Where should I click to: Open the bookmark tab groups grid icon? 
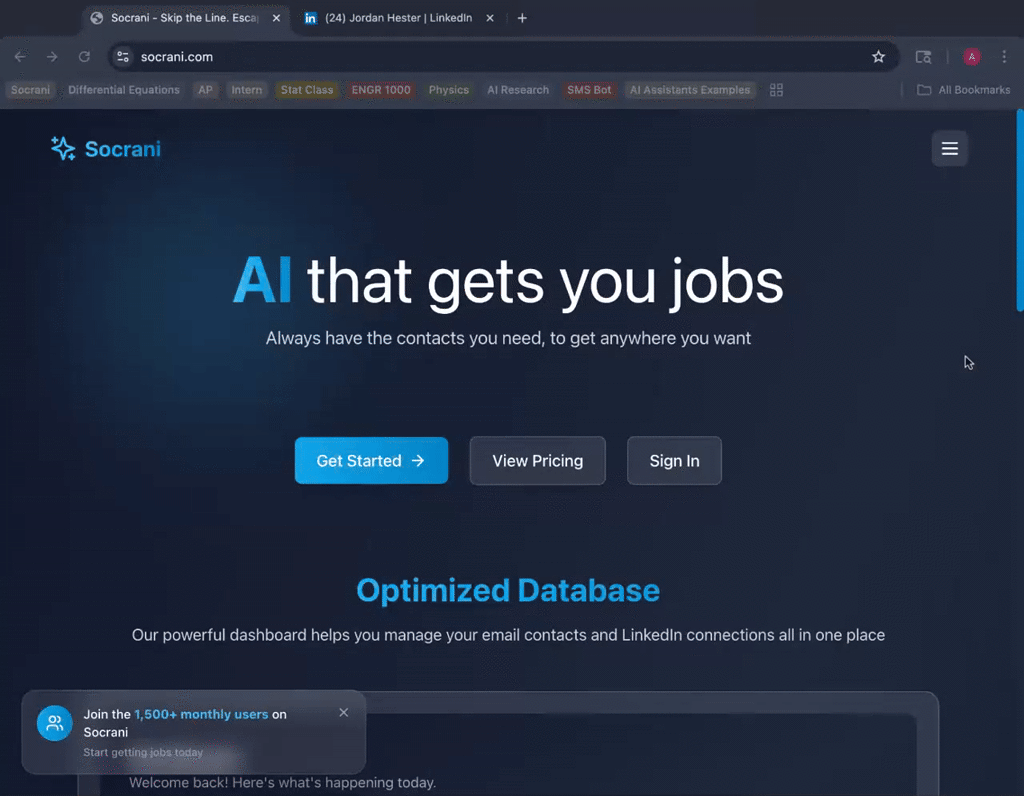776,90
